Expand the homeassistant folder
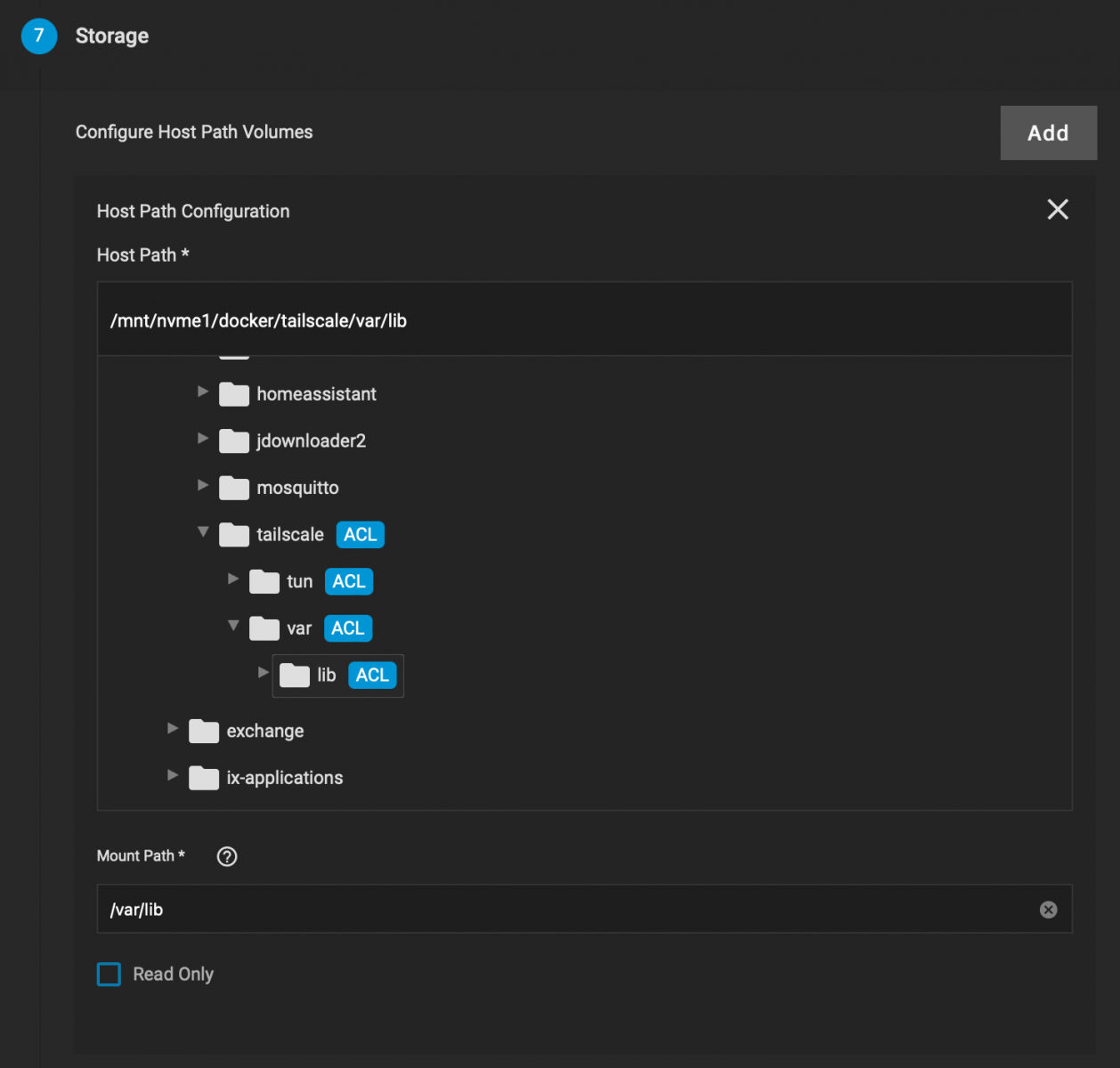This screenshot has width=1120, height=1068. 203,392
